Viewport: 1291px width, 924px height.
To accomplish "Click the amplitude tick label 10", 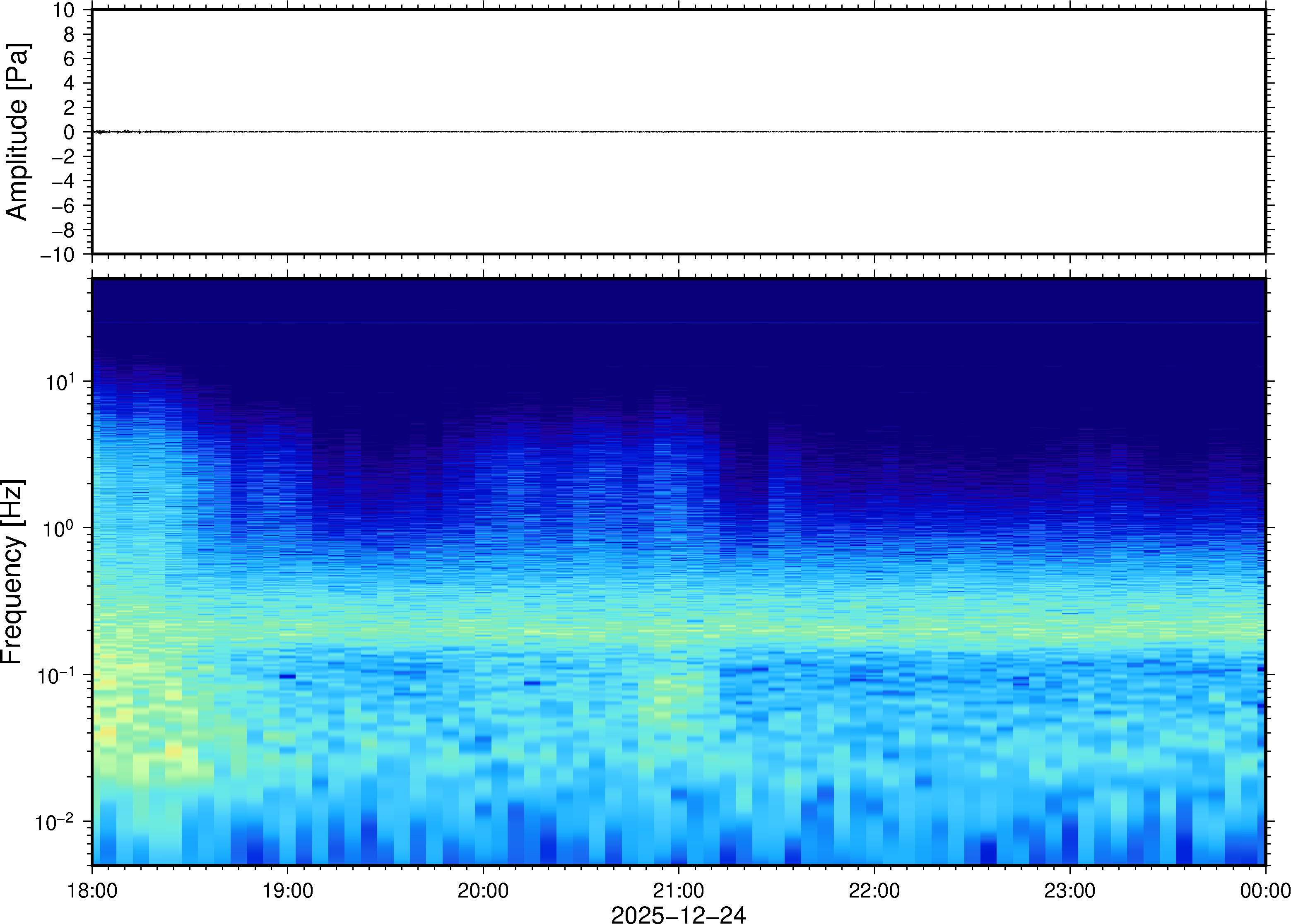I will pos(64,10).
